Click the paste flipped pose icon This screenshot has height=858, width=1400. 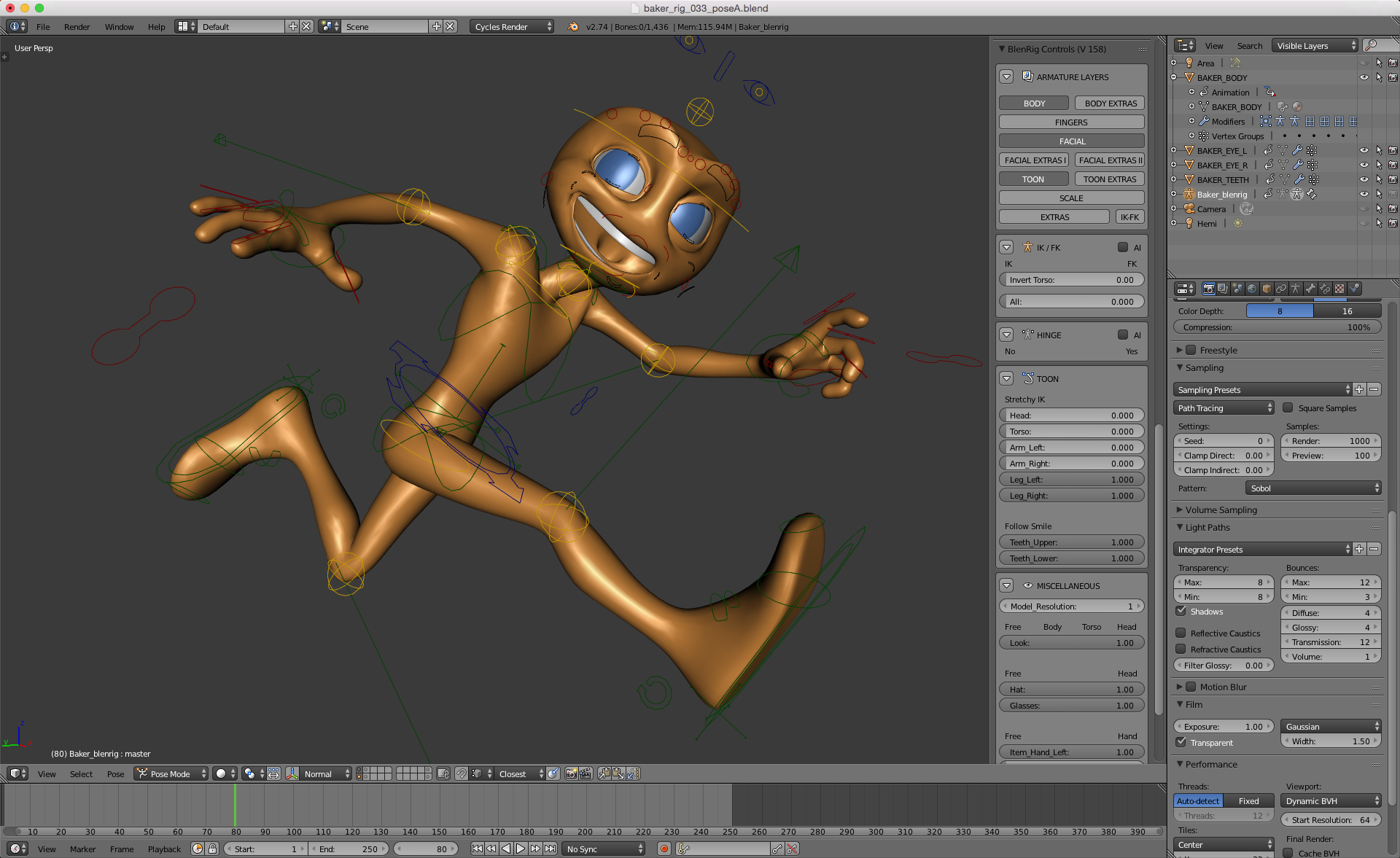coord(633,773)
